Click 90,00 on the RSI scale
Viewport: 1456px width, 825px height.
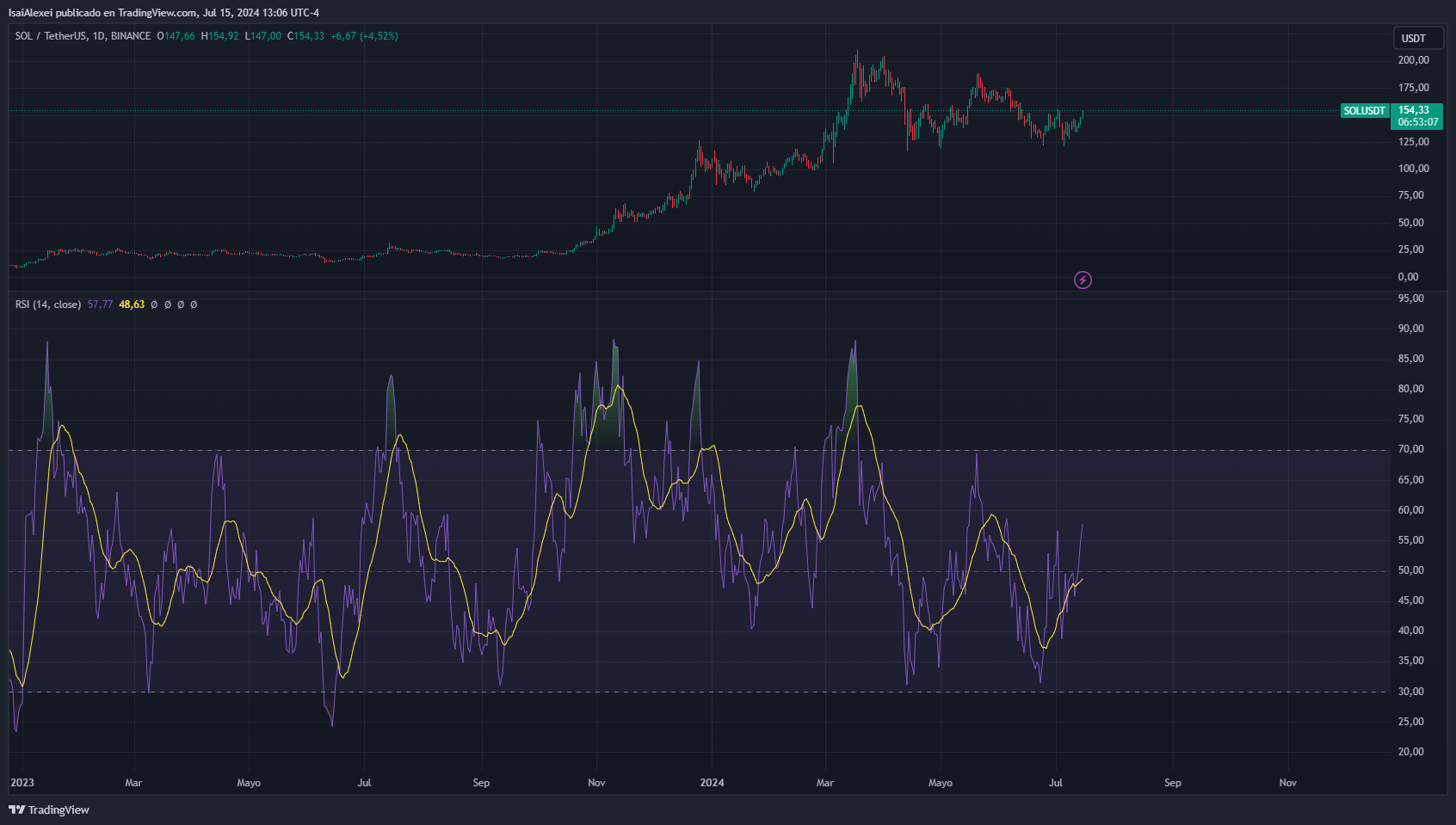click(x=1410, y=329)
